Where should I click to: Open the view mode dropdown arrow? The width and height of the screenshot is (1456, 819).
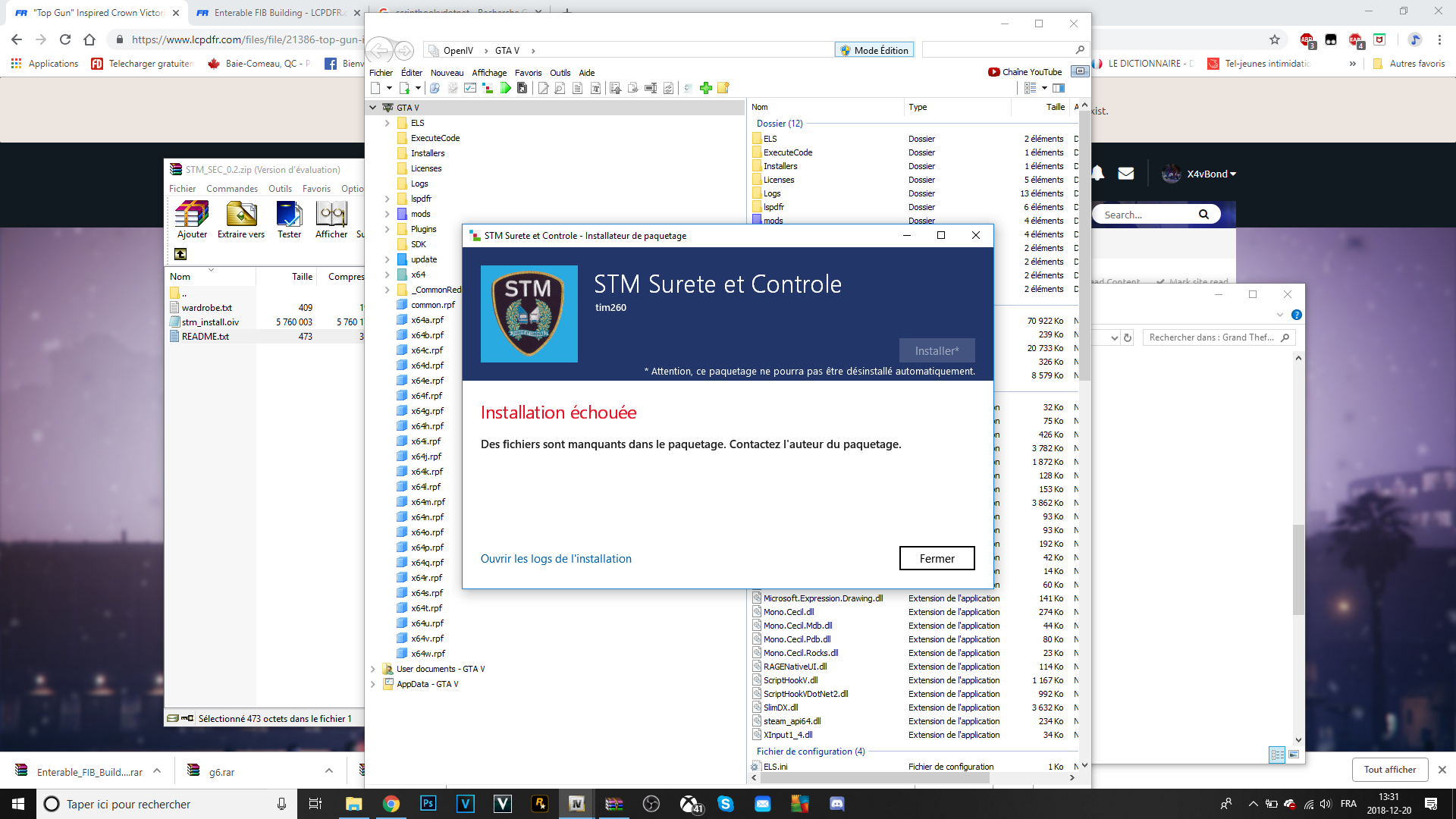pos(1044,88)
